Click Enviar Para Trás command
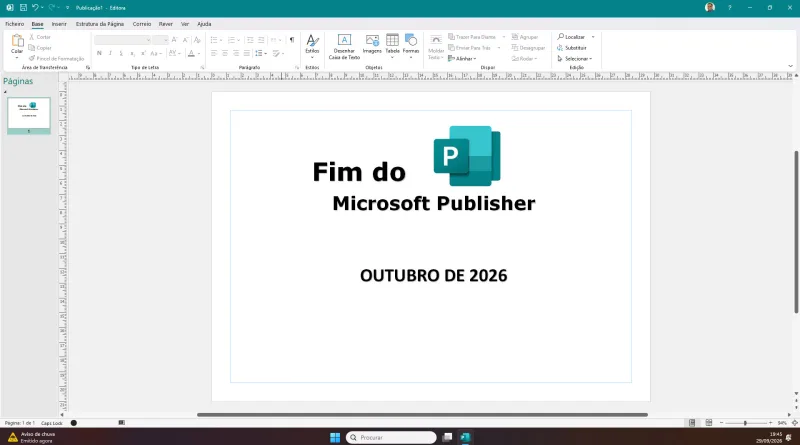 click(469, 48)
